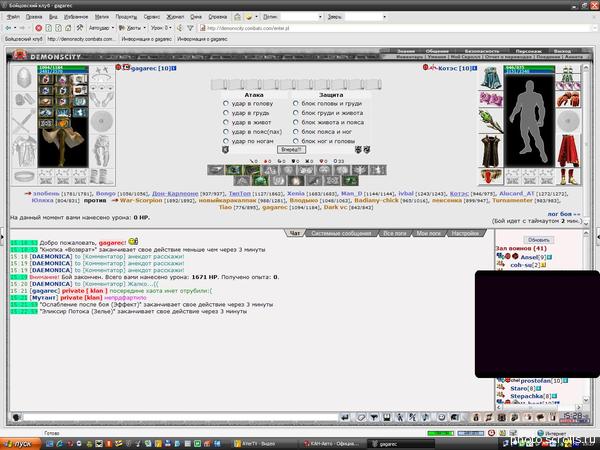Click the opponent's red gloves item
600x450 pixels.
click(568, 99)
